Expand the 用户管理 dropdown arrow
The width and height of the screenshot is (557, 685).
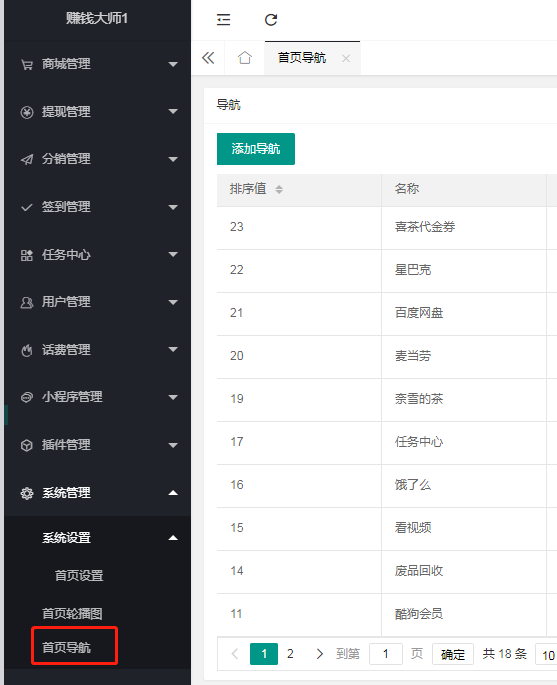pos(173,302)
